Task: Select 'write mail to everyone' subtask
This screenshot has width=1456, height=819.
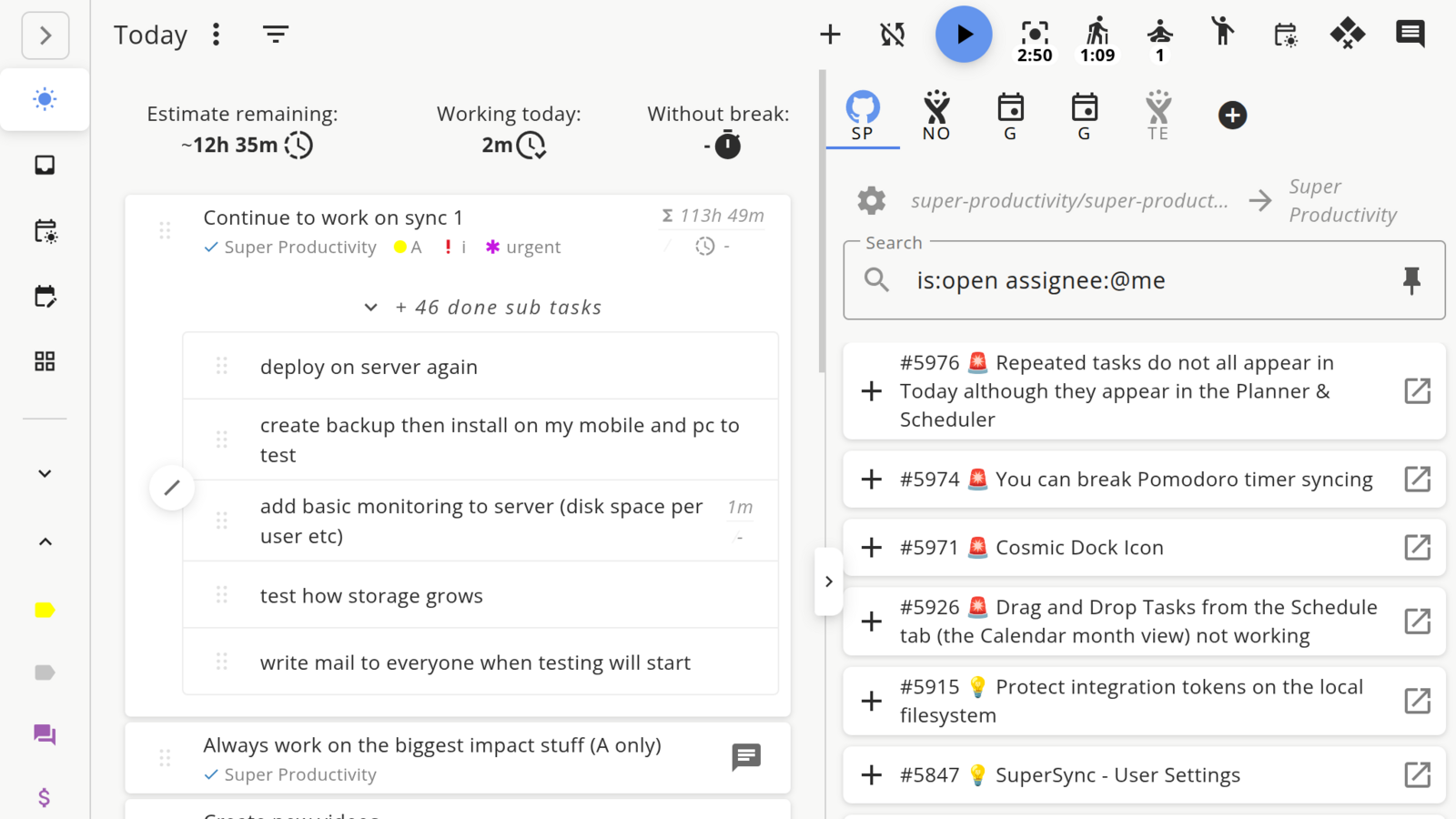Action: click(480, 662)
